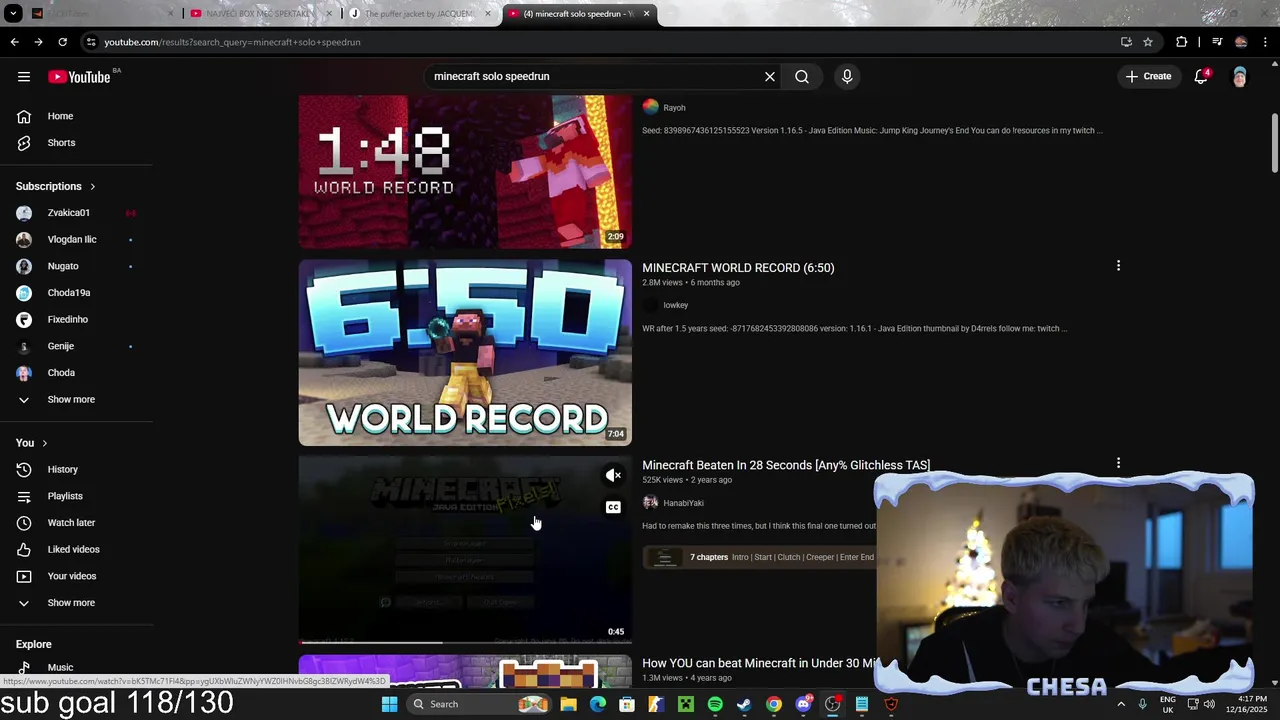Unmute the 28 Seconds video preview
This screenshot has height=720, width=1280.
(x=613, y=476)
